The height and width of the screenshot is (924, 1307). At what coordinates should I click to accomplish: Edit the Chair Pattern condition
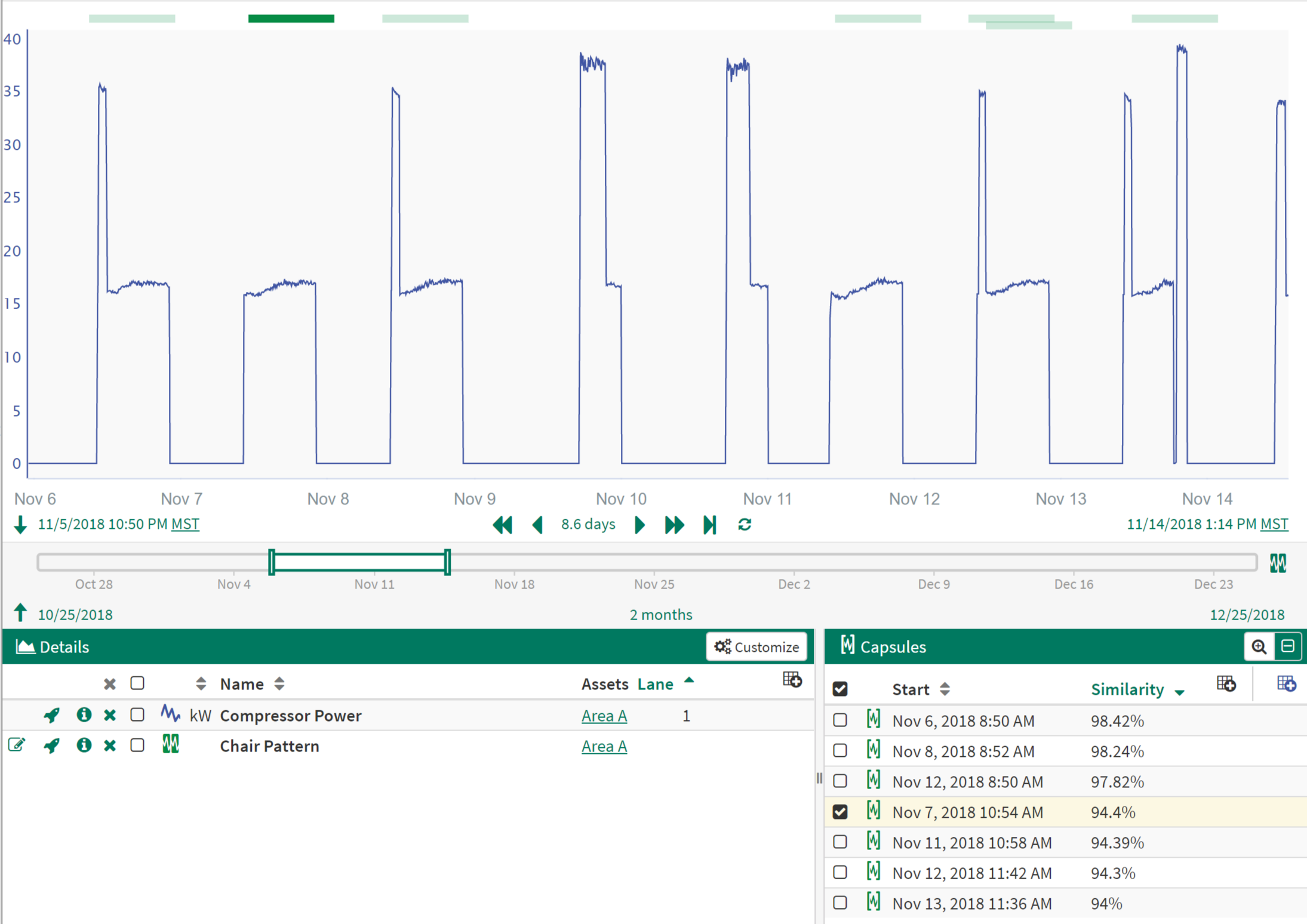(17, 745)
